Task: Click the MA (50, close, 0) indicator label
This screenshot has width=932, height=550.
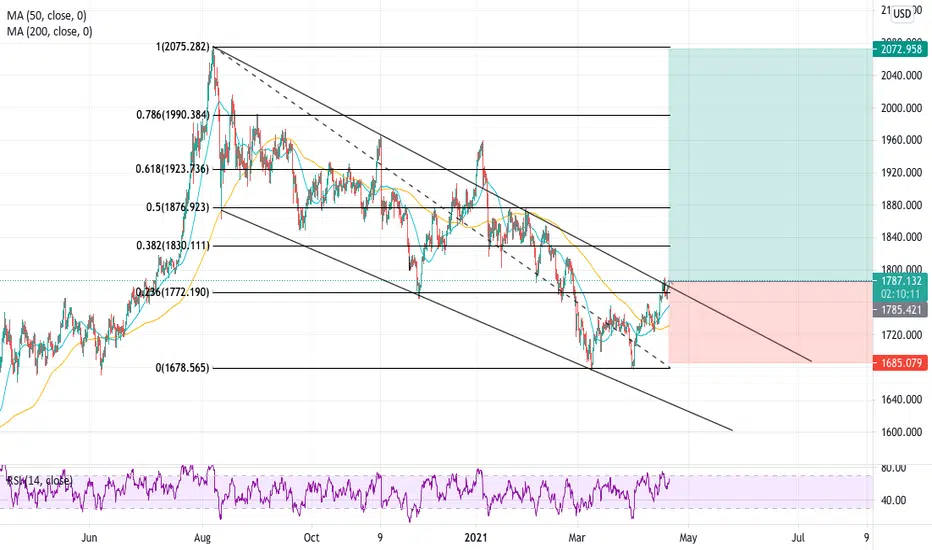Action: 46,16
